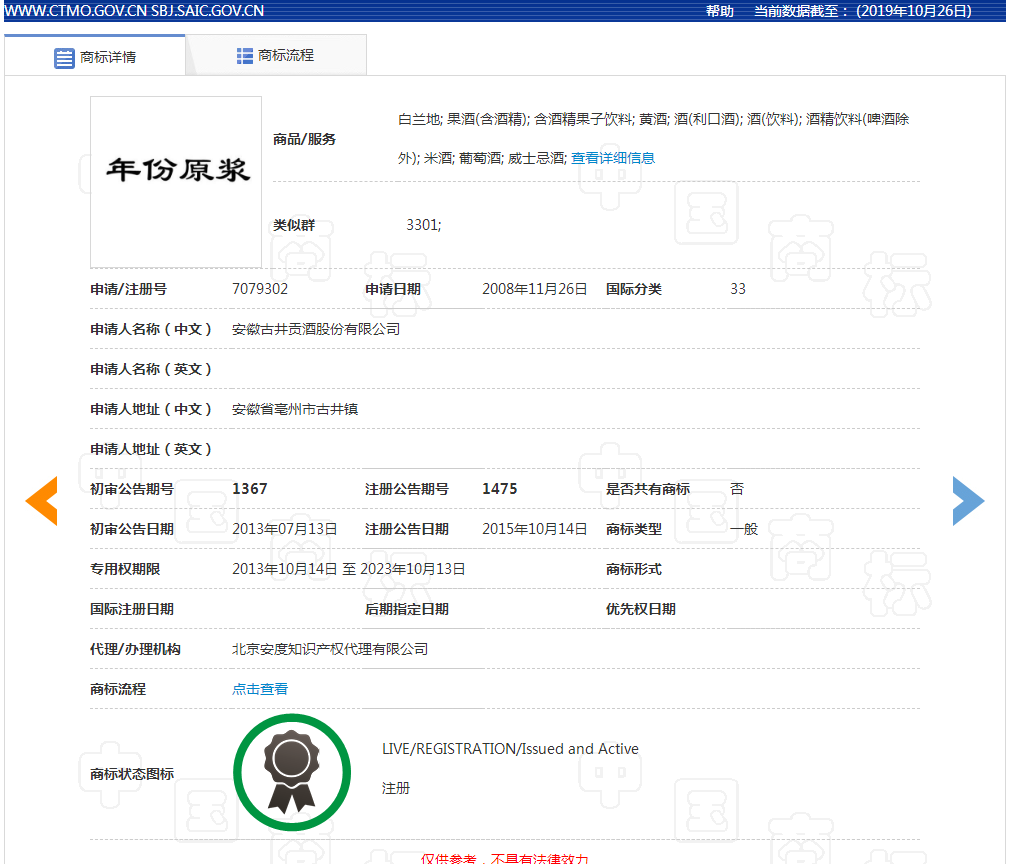Select trademark type value 一般
1009x864 pixels.
(744, 529)
